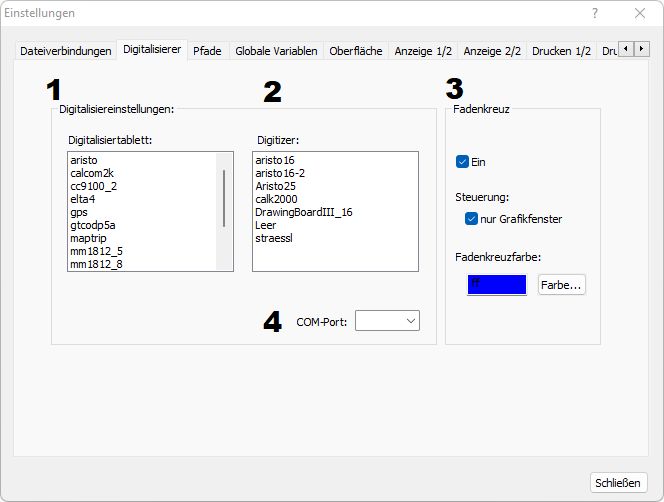This screenshot has width=664, height=502.
Task: Click the help question mark icon
Action: pyautogui.click(x=595, y=14)
